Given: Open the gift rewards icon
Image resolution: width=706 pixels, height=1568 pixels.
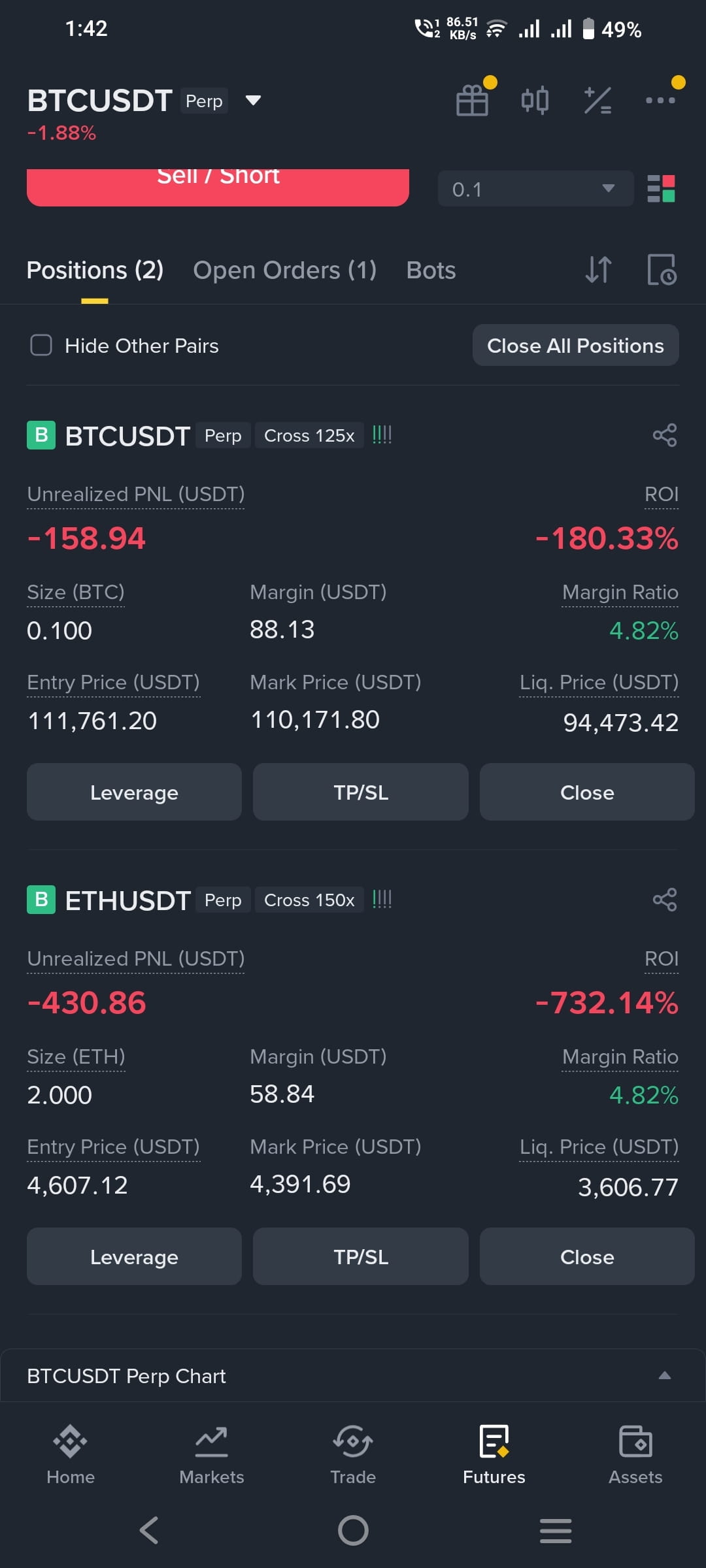Looking at the screenshot, I should click(473, 100).
